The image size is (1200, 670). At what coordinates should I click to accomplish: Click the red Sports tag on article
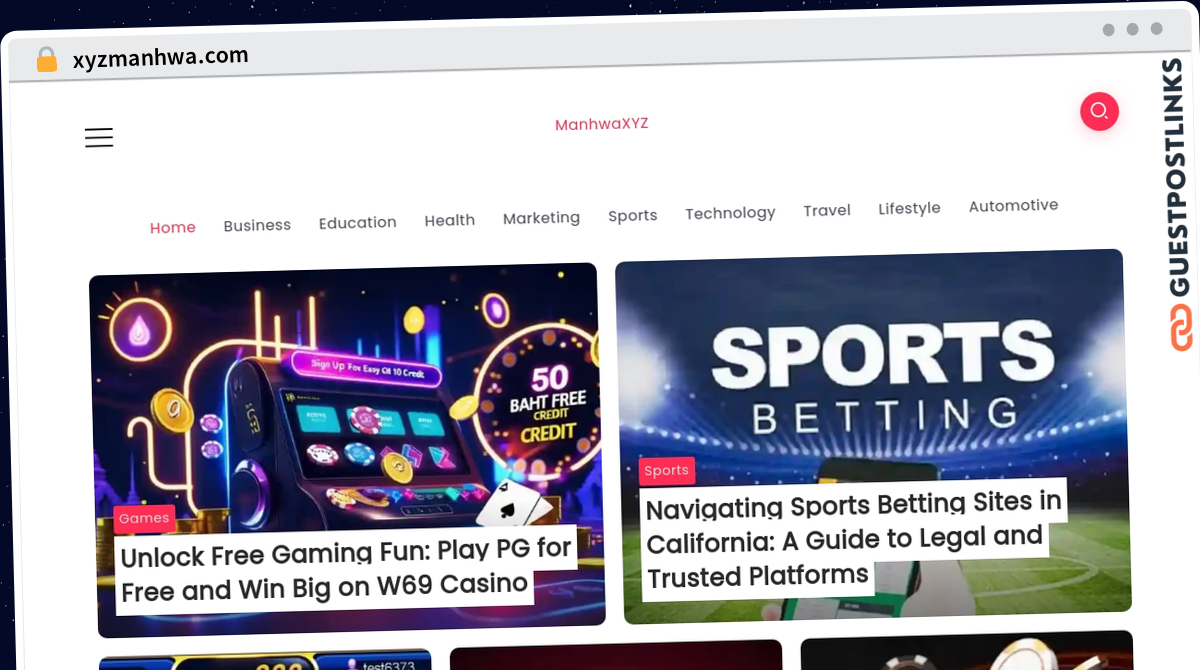667,470
